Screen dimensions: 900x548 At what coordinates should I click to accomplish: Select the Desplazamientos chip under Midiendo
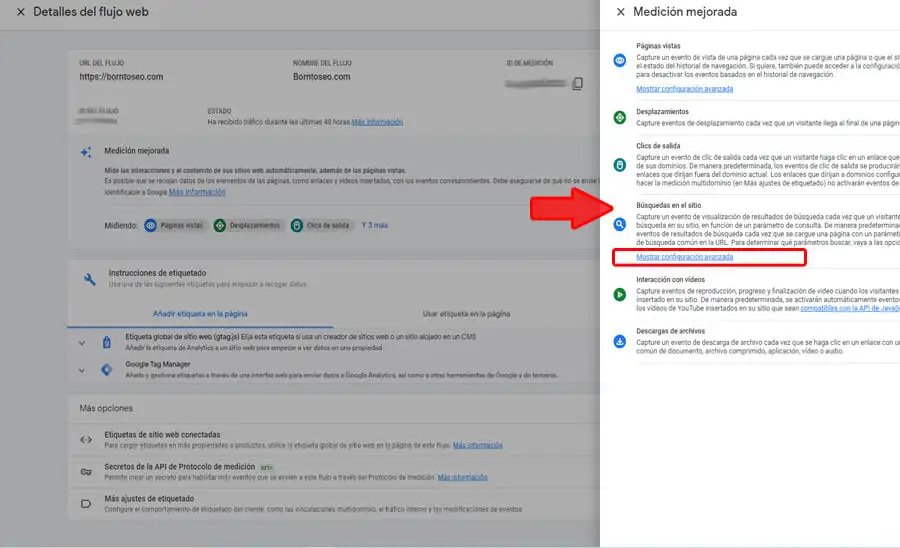(247, 226)
